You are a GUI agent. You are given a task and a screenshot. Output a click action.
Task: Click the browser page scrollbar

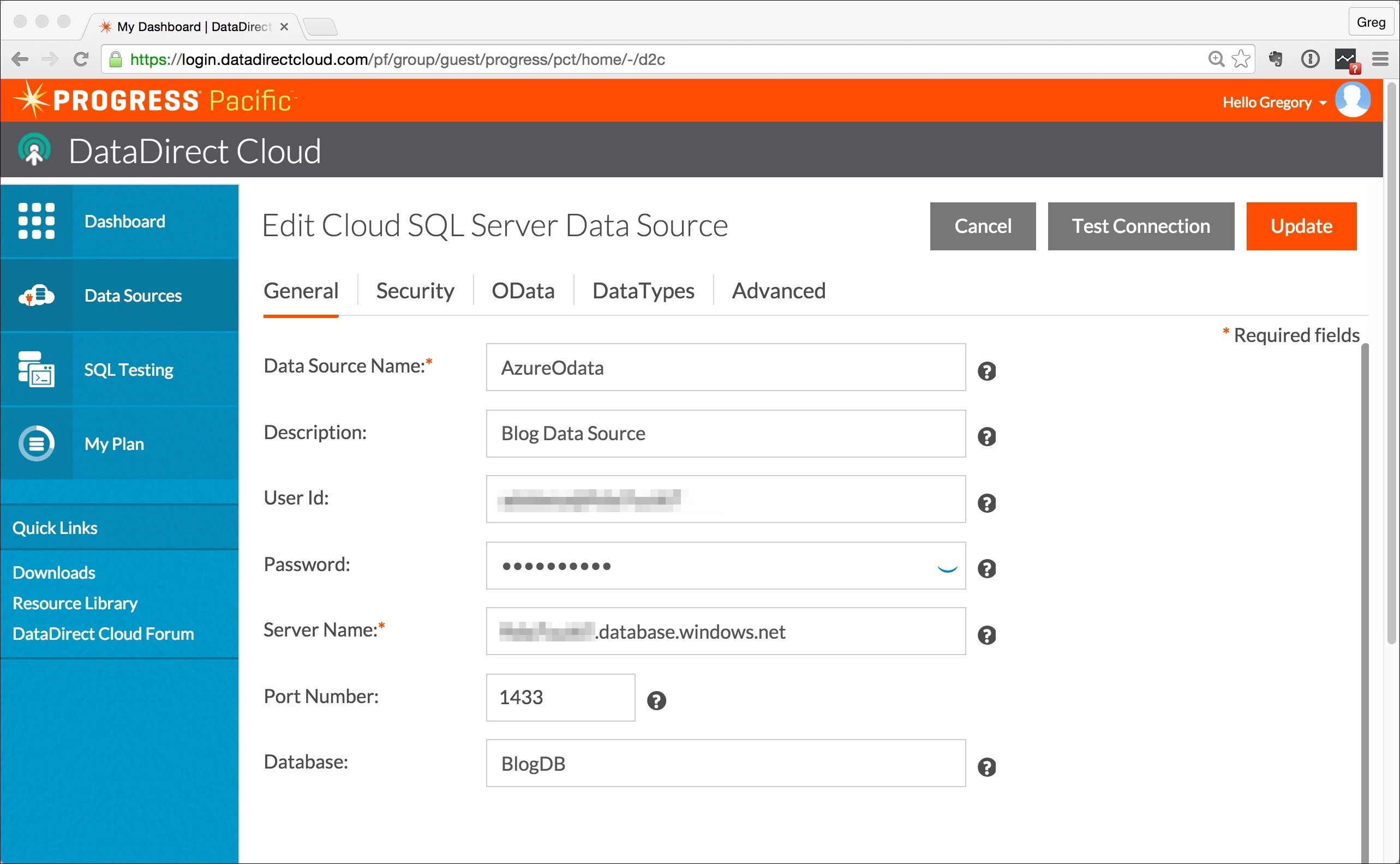click(x=1391, y=363)
